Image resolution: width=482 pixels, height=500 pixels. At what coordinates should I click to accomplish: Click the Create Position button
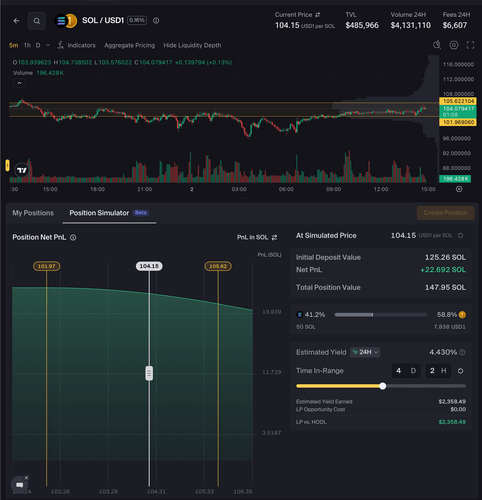(445, 213)
